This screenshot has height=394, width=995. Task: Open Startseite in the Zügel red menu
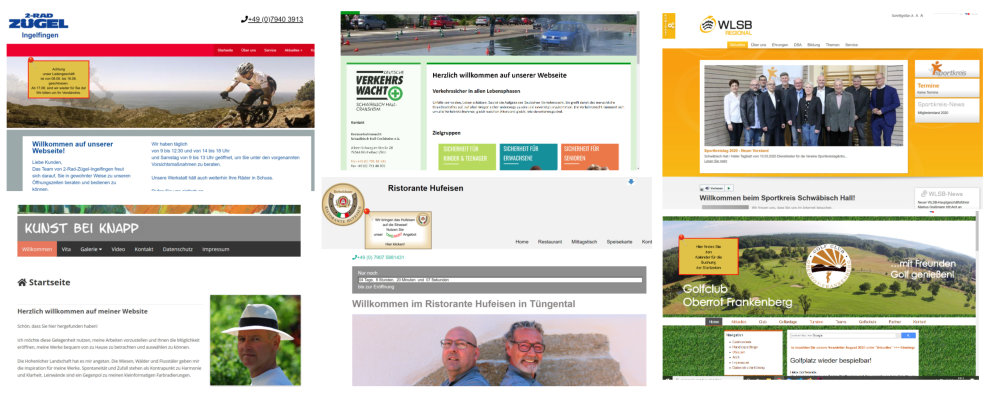pyautogui.click(x=225, y=49)
